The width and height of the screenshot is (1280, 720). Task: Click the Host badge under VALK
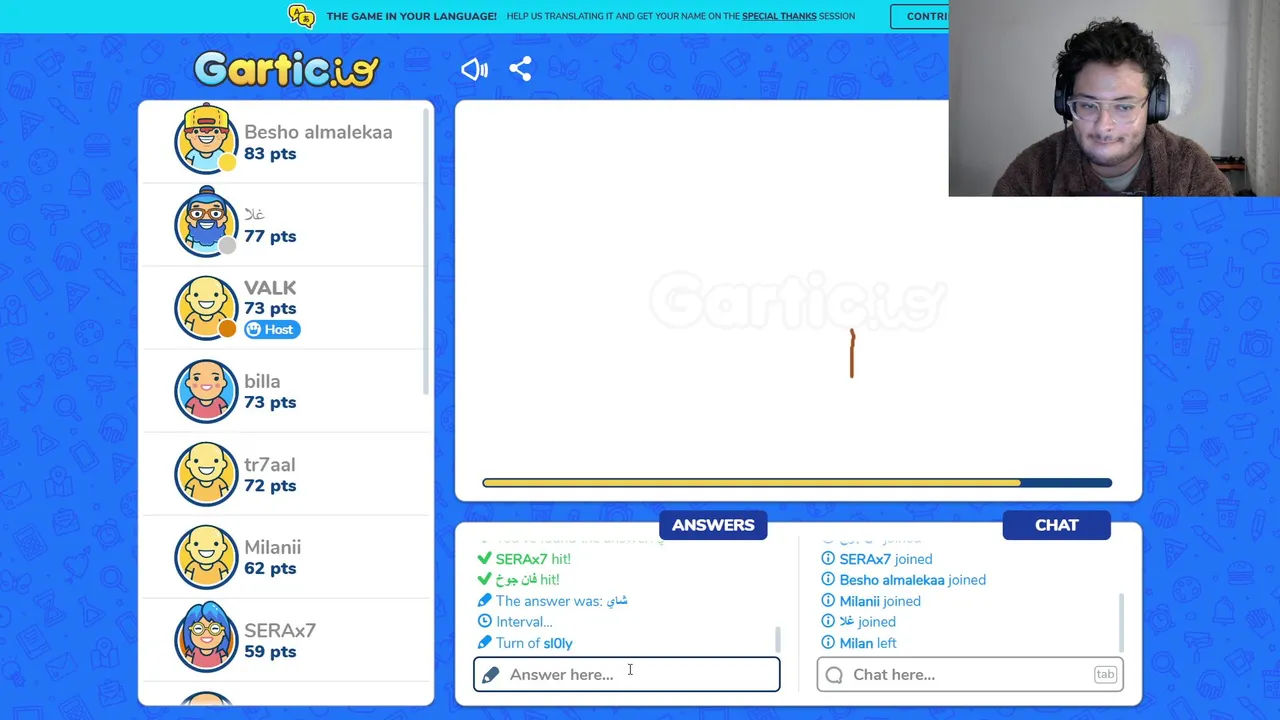[x=272, y=330]
